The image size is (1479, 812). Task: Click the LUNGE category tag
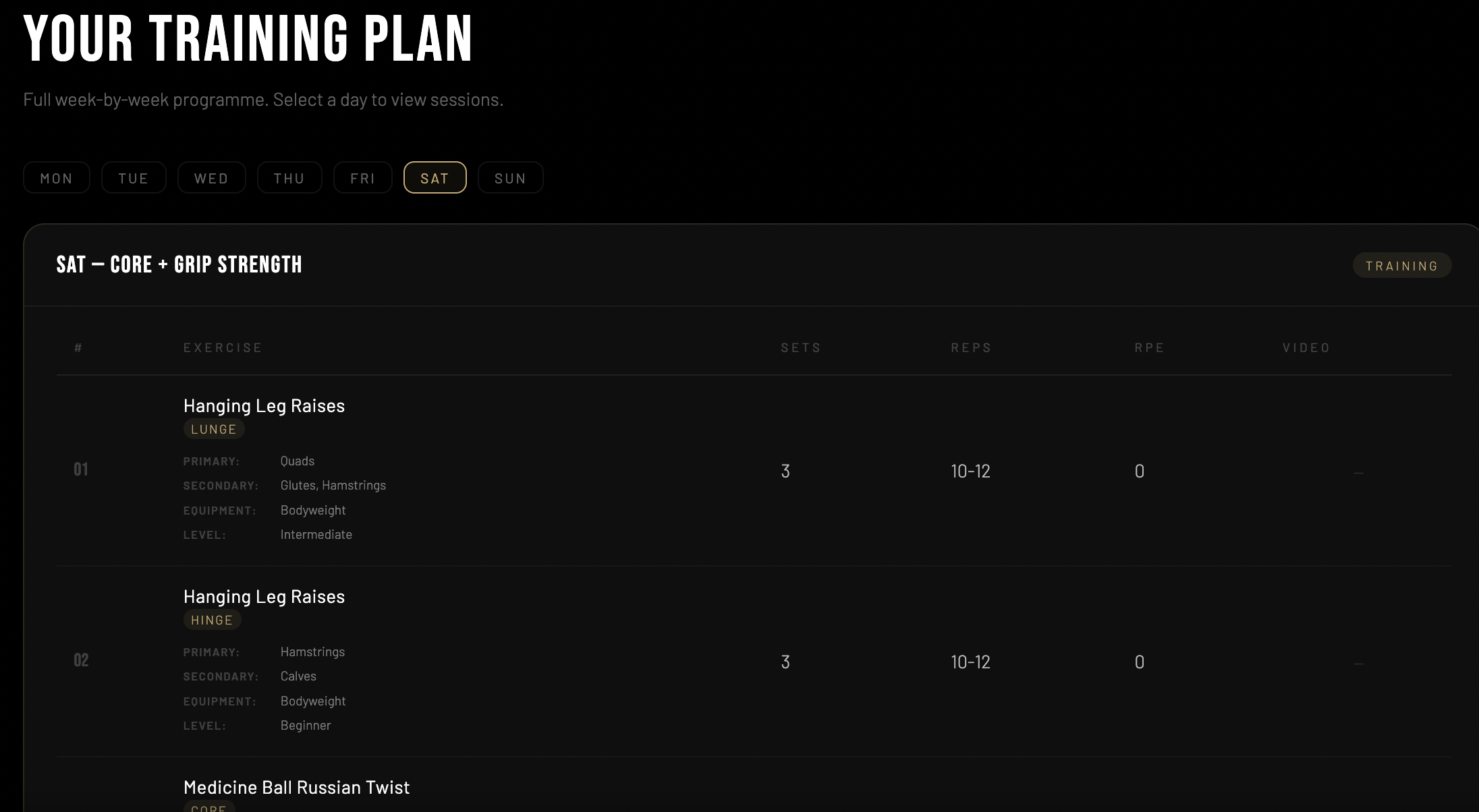pos(214,428)
